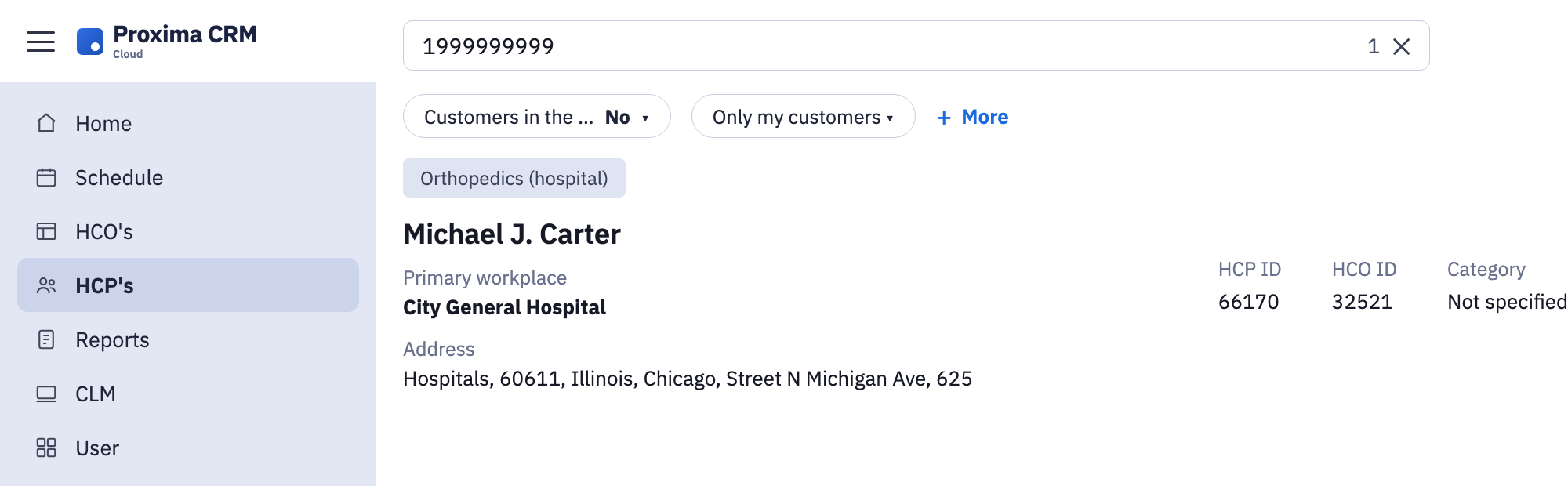Click the Reports document icon

pyautogui.click(x=46, y=339)
